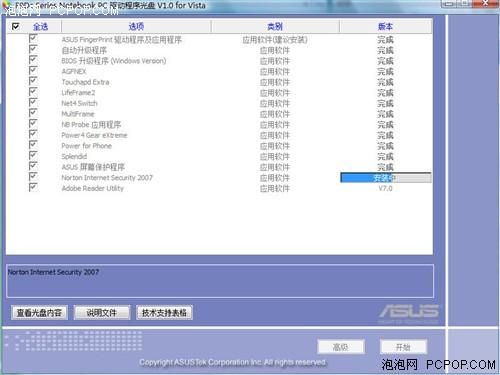The height and width of the screenshot is (375, 500).
Task: Uncheck the MultiFrame checkbox
Action: [33, 113]
